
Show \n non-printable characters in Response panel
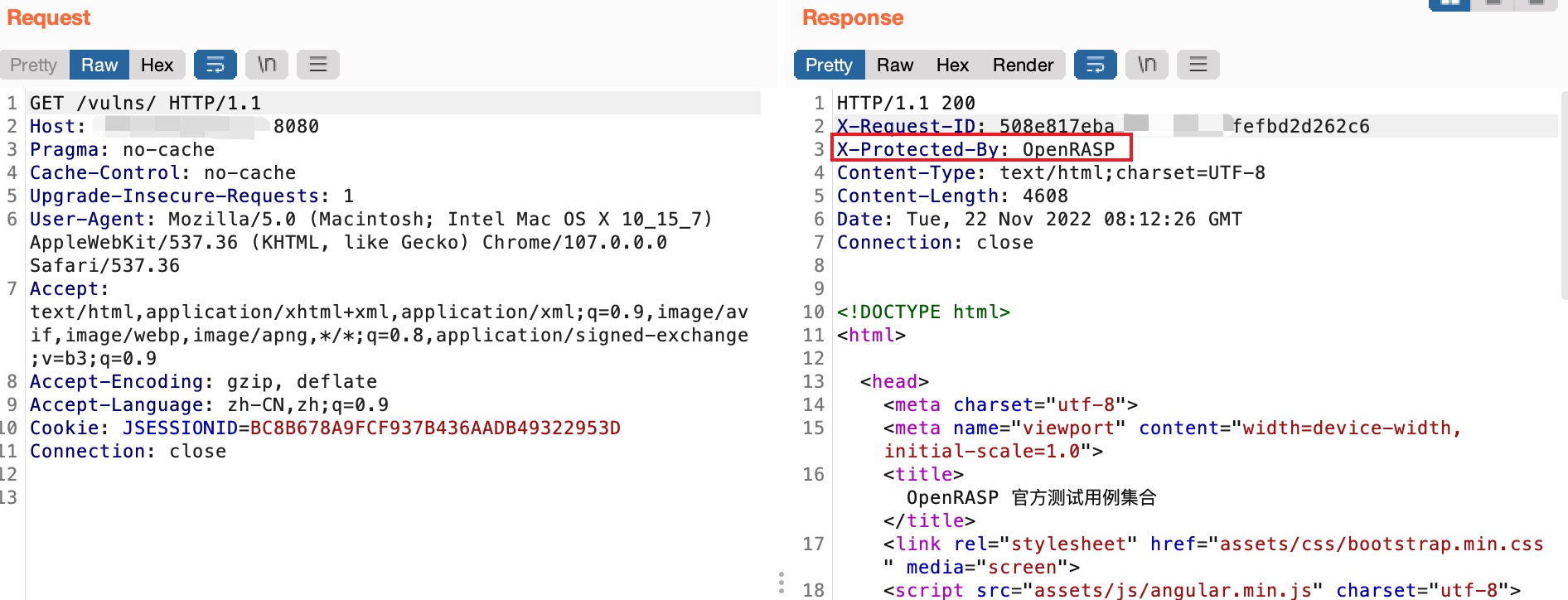pyautogui.click(x=1146, y=65)
